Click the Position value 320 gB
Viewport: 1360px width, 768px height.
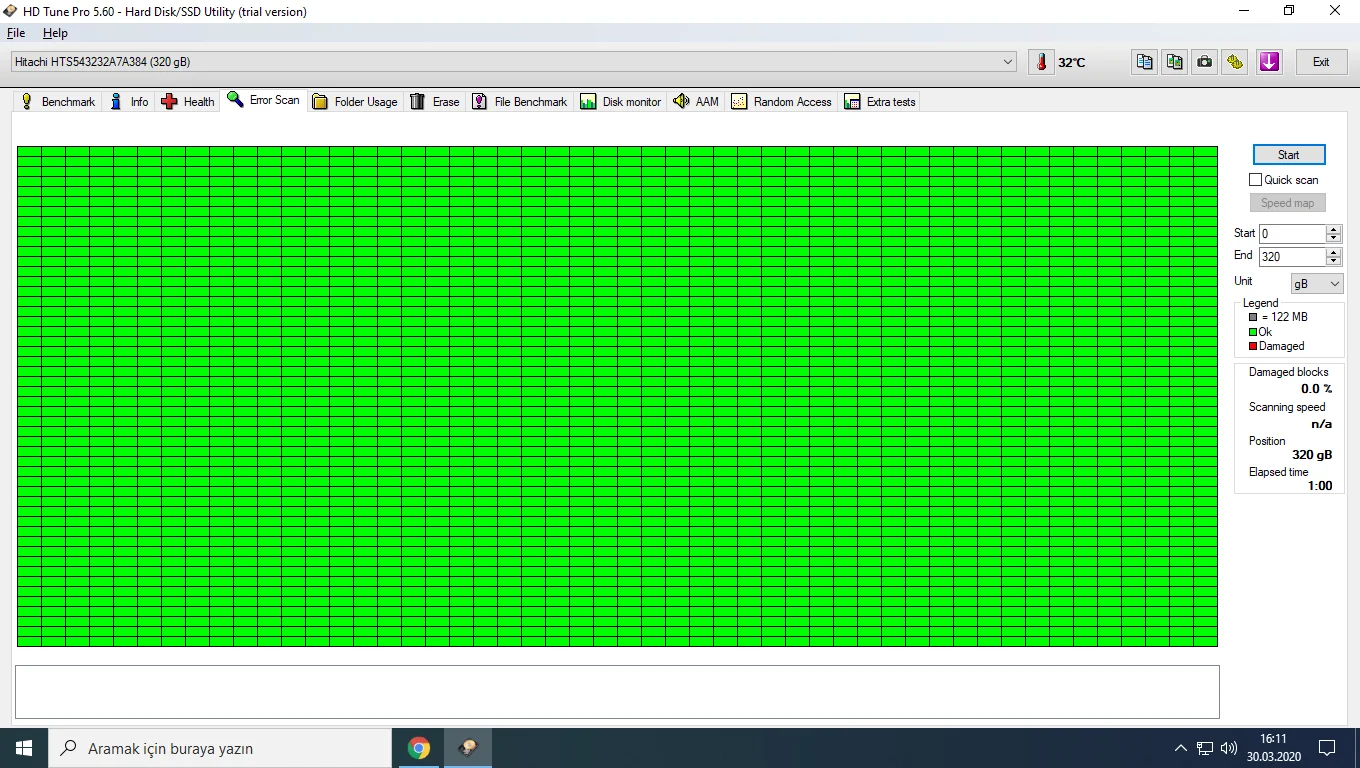[1312, 455]
